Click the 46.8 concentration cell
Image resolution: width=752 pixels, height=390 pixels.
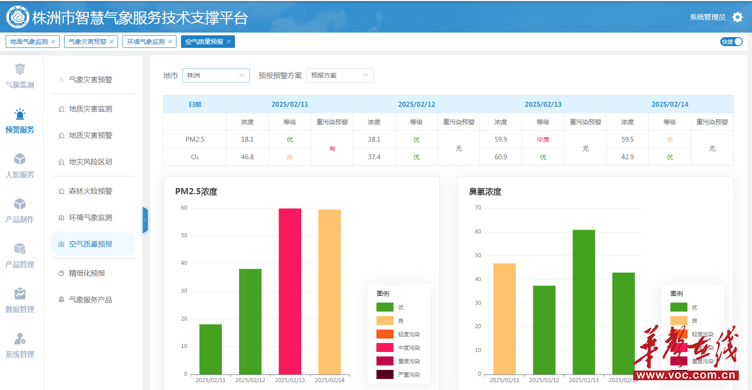[247, 157]
